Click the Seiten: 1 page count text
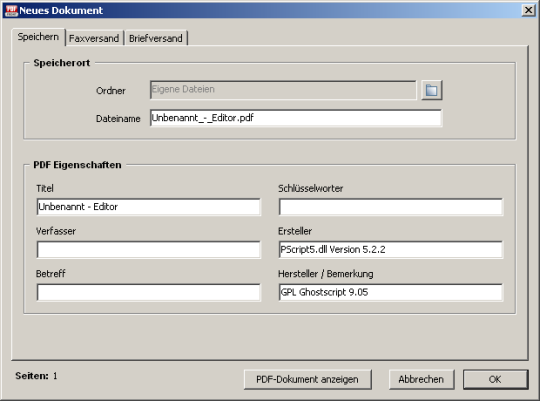Viewport: 540px width, 401px height. coord(36,376)
